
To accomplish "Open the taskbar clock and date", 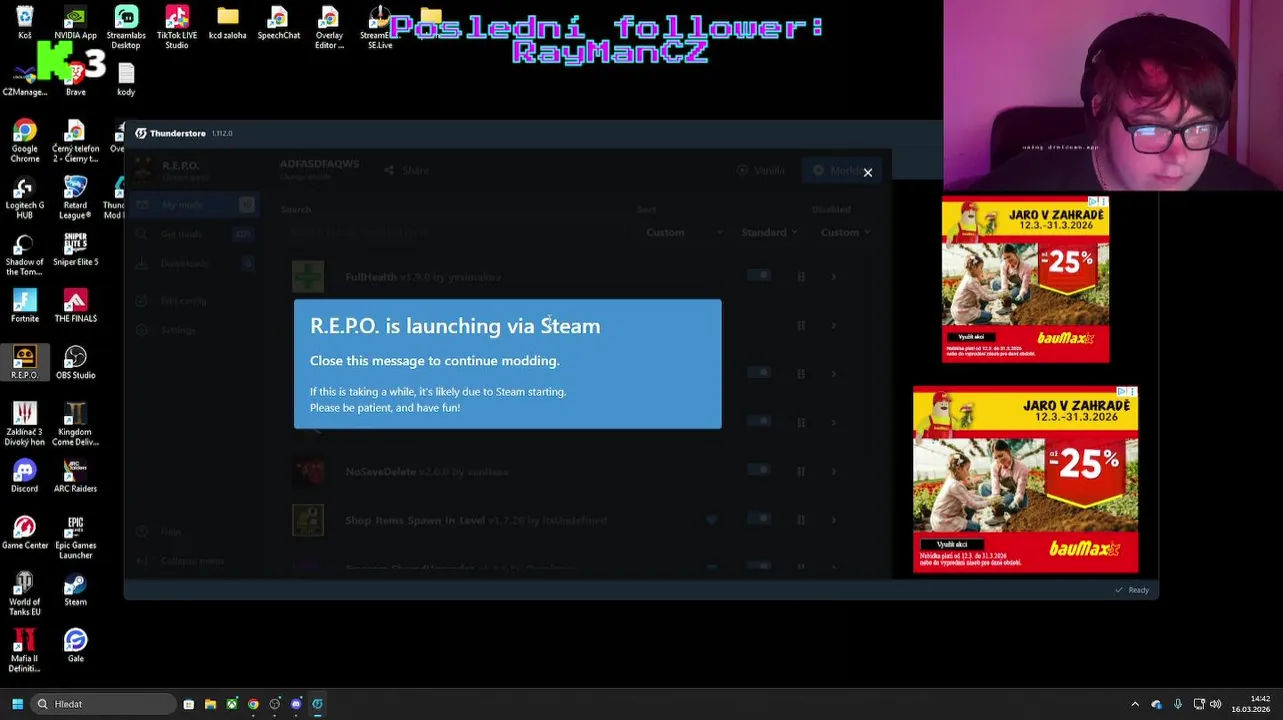I will (x=1251, y=704).
